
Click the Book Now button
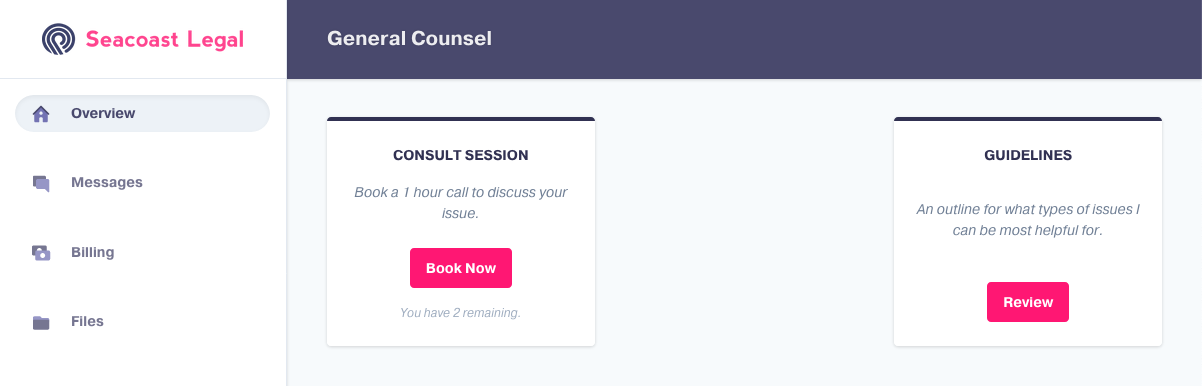click(x=461, y=268)
